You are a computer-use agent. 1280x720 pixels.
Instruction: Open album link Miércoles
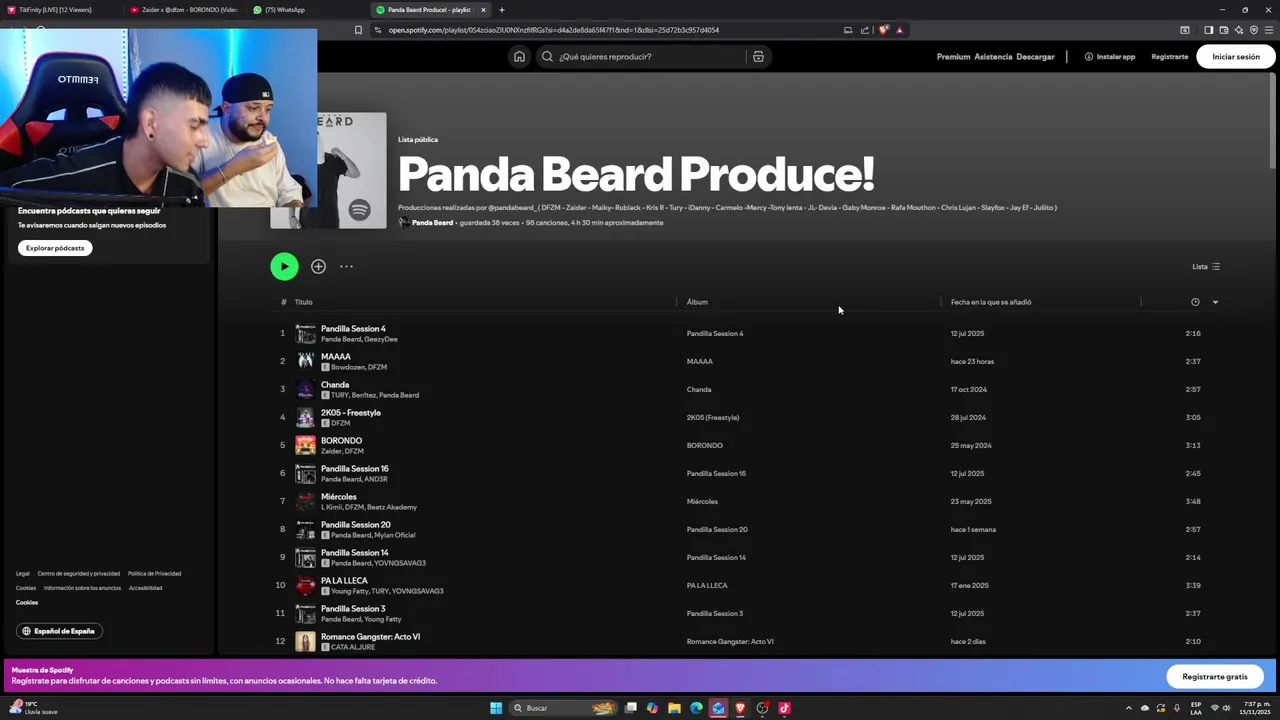coord(702,501)
